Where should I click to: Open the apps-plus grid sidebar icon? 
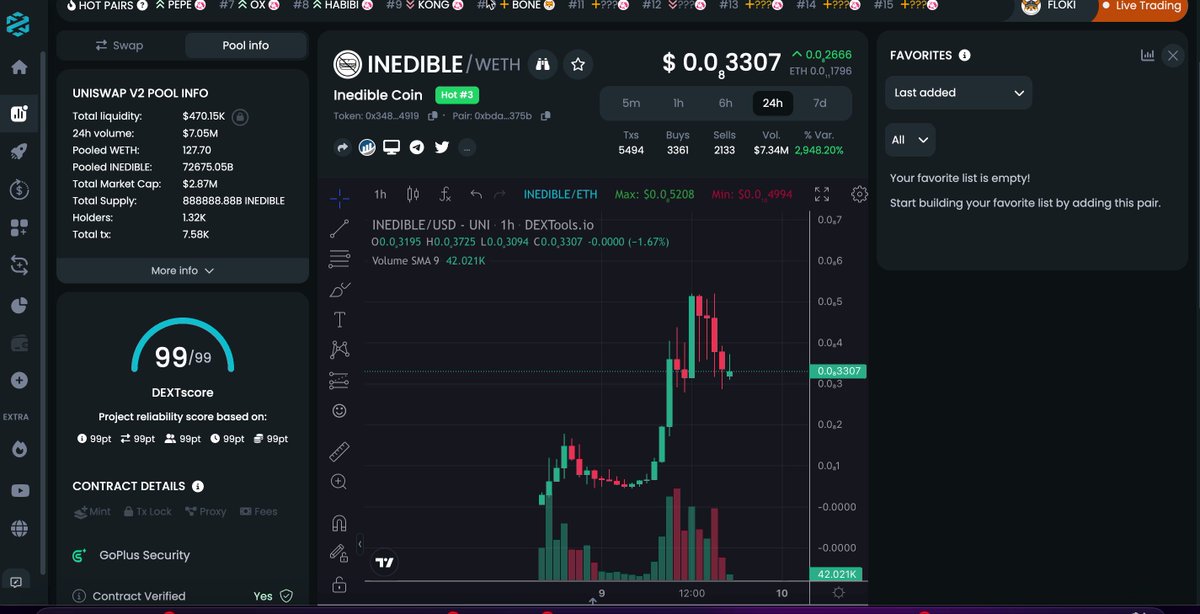[x=19, y=228]
